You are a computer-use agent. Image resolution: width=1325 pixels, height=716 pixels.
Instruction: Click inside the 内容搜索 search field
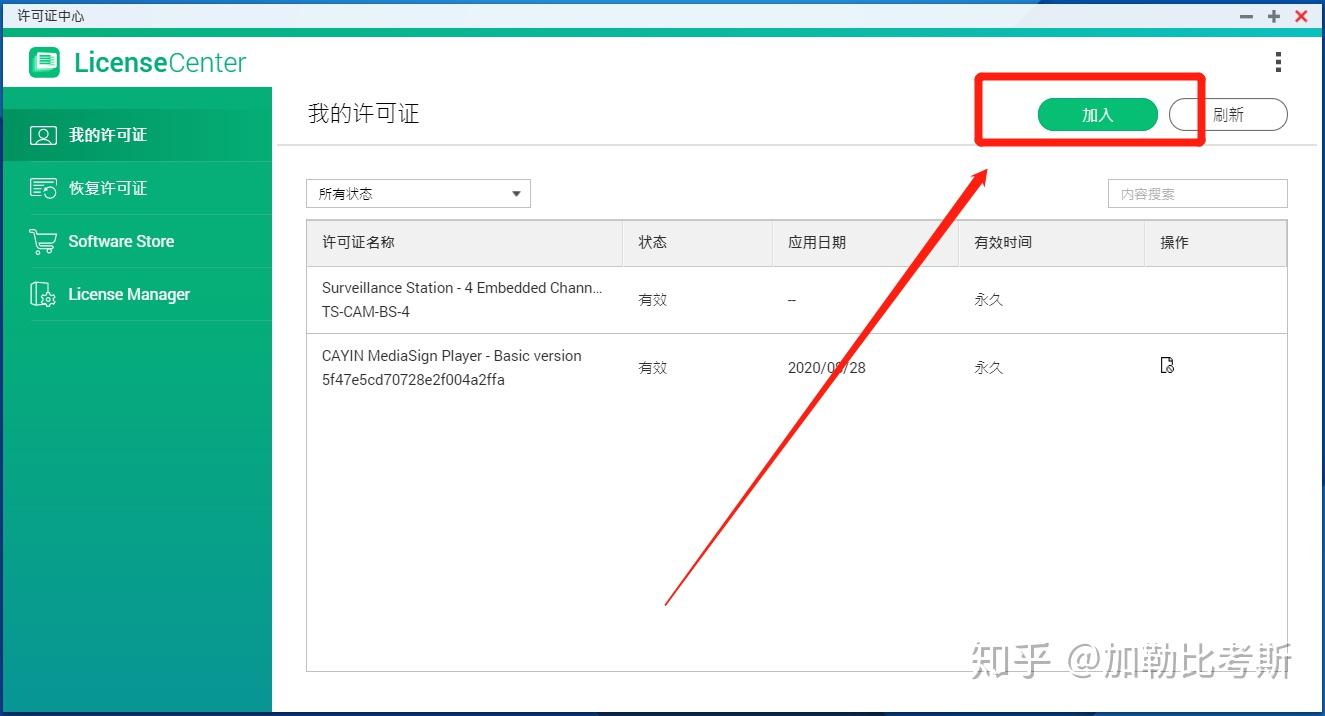click(x=1197, y=193)
